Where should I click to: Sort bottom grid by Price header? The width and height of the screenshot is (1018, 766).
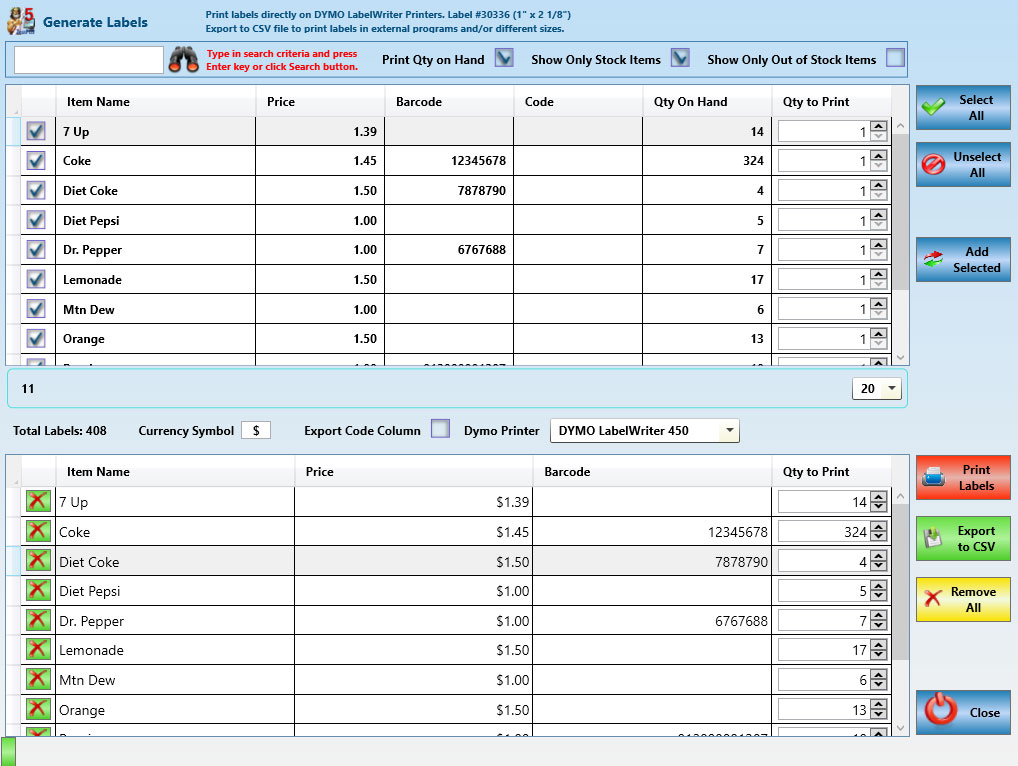pos(414,471)
